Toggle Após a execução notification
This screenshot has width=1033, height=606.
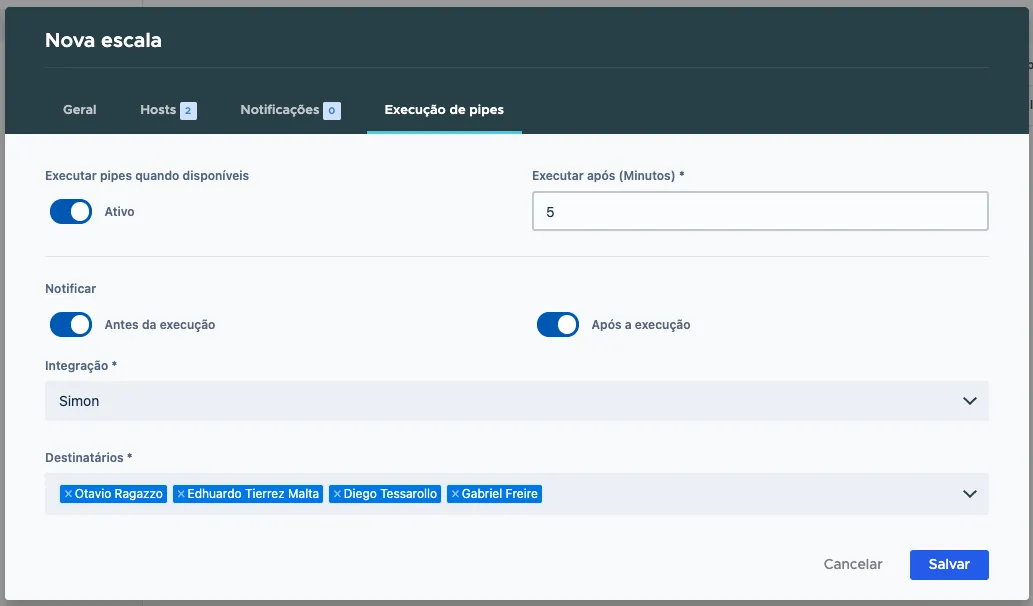pos(558,325)
